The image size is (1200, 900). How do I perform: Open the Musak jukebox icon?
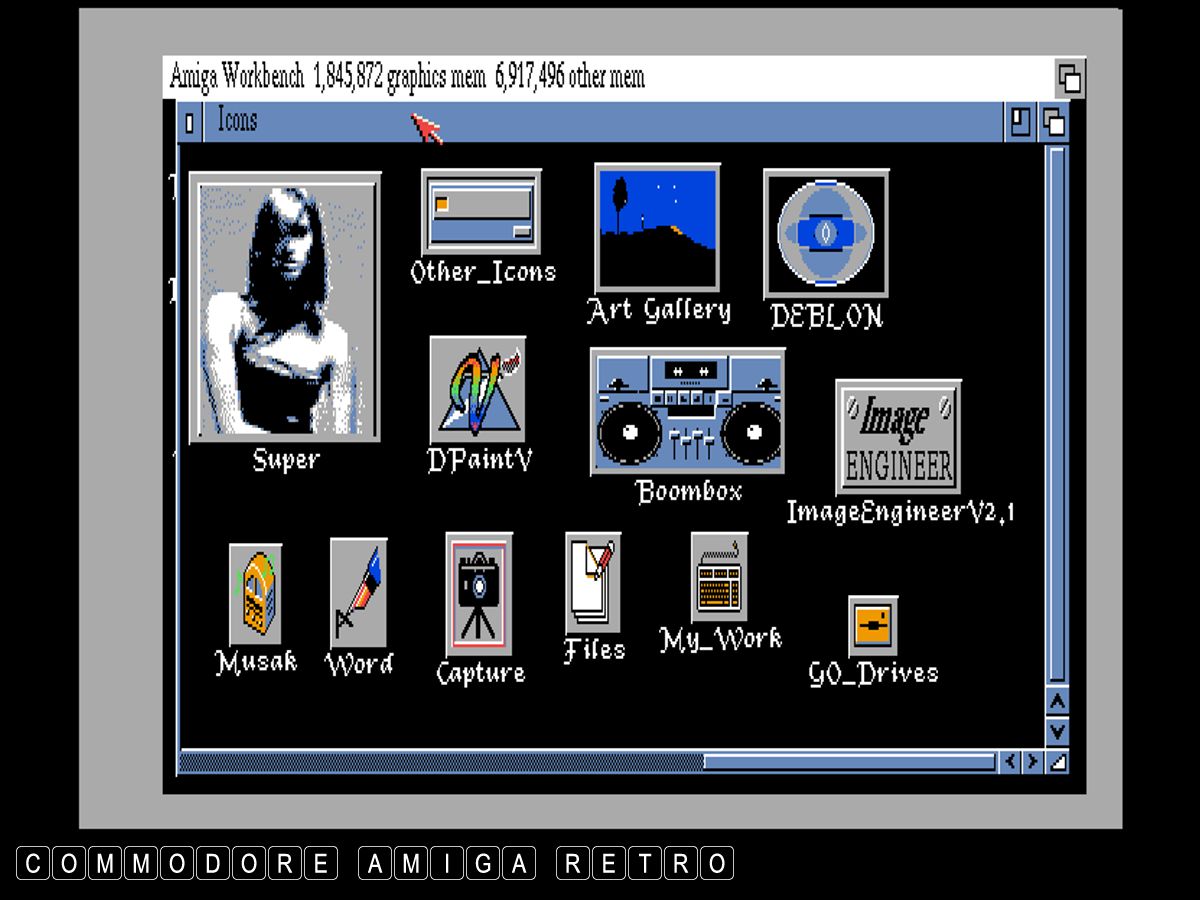[x=255, y=594]
